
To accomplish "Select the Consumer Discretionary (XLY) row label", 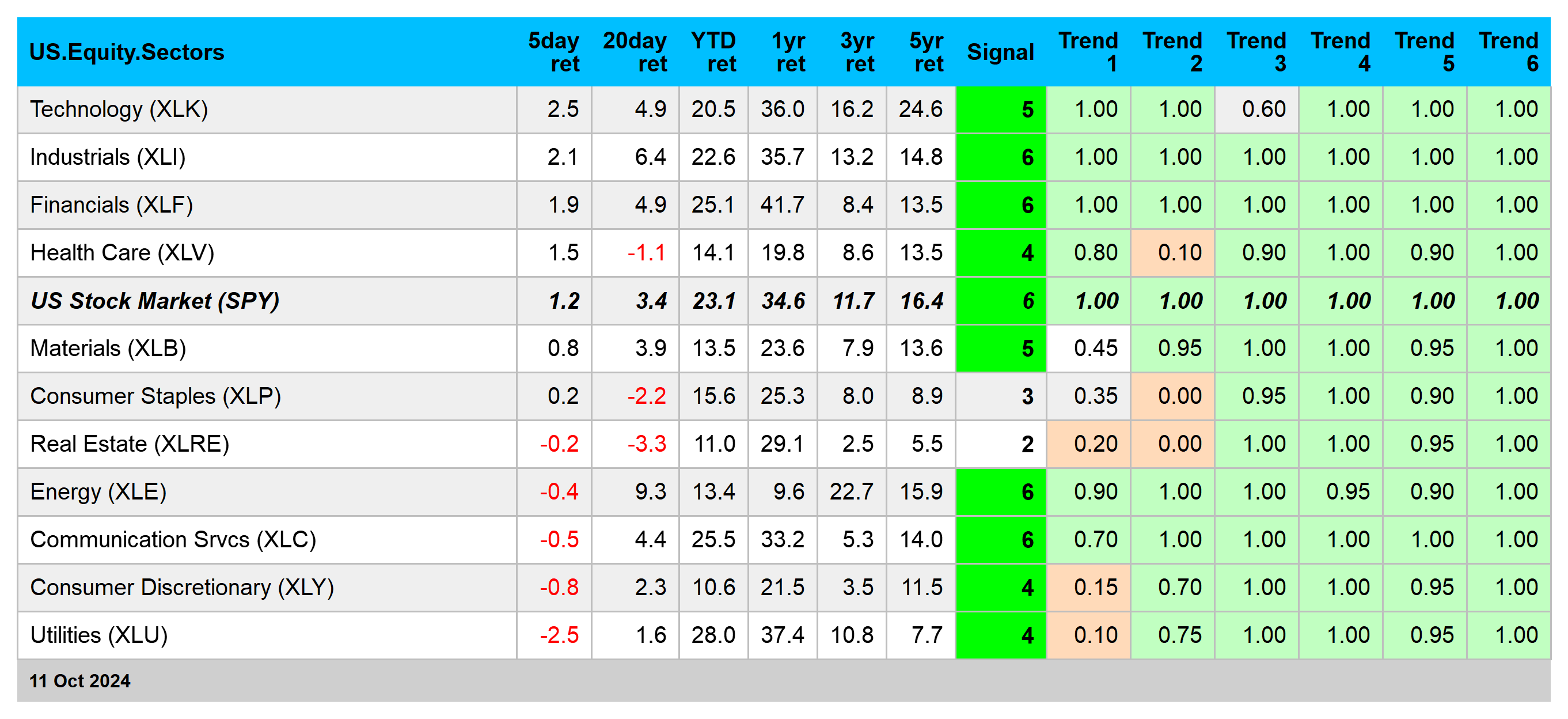I will (x=182, y=588).
